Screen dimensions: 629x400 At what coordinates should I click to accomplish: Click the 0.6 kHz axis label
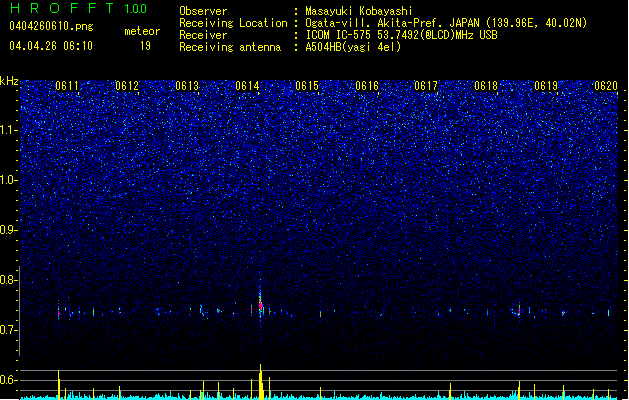8,380
